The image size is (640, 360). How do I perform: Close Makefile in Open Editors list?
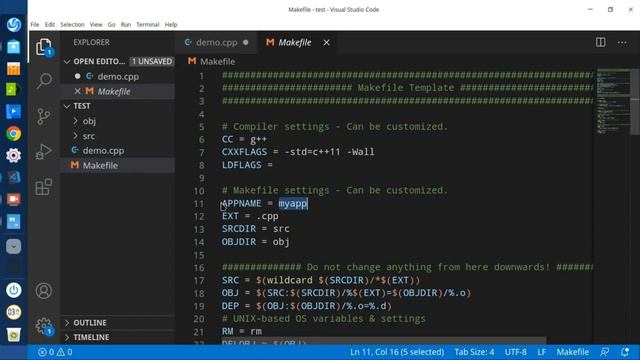78,91
